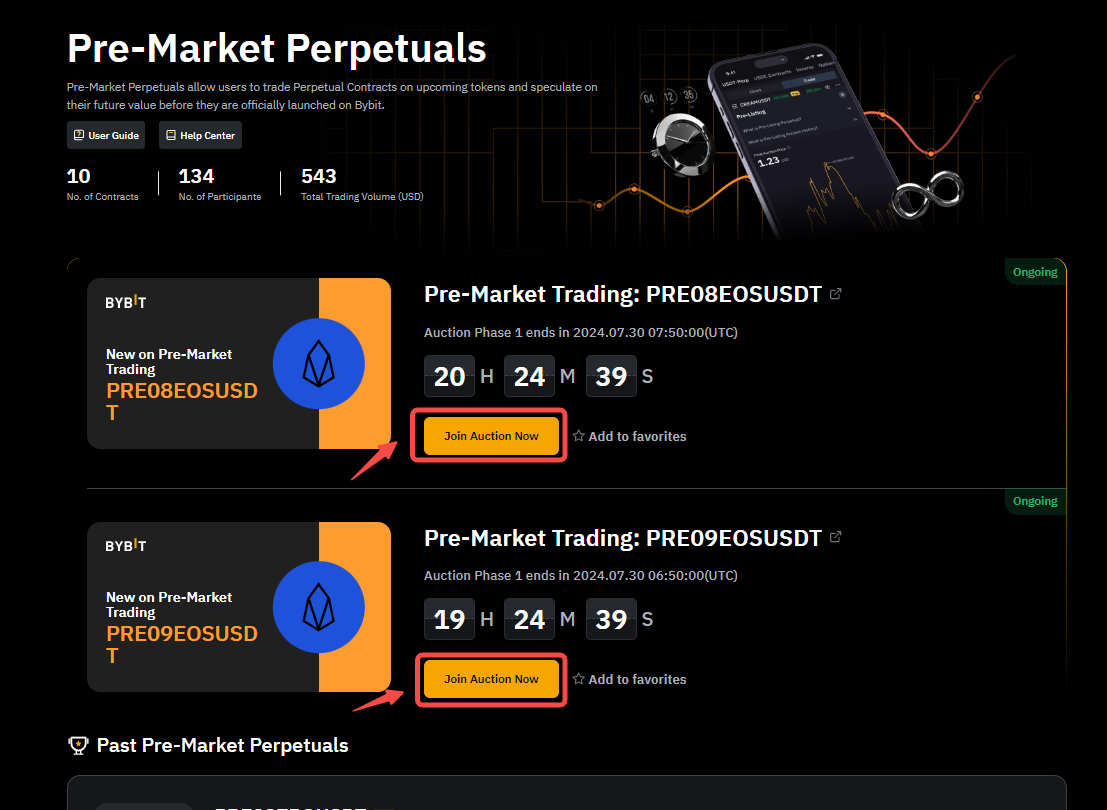1107x810 pixels.
Task: Join the PRE08EOSUSDT auction now
Action: [490, 436]
